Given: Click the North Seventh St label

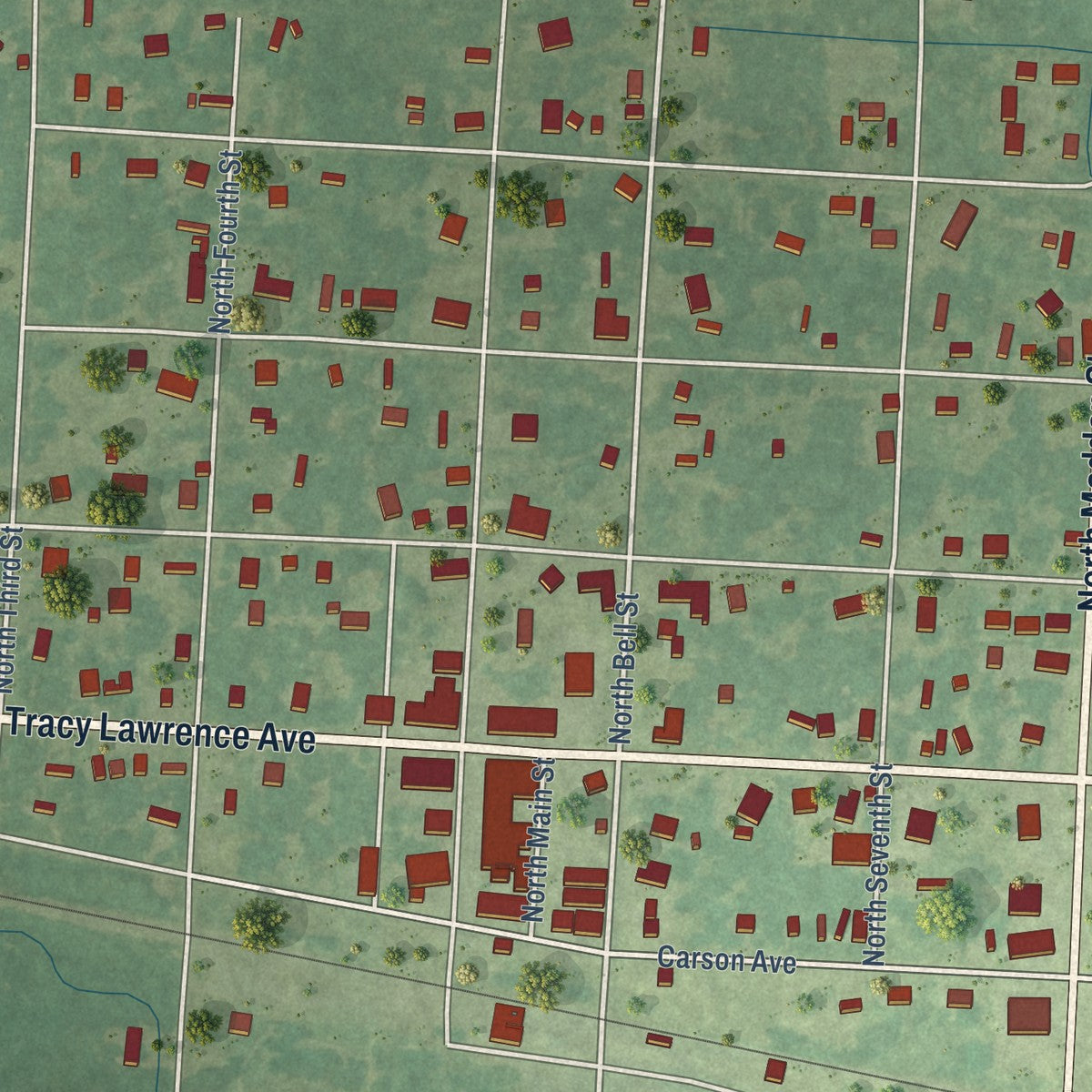Looking at the screenshot, I should tap(877, 863).
